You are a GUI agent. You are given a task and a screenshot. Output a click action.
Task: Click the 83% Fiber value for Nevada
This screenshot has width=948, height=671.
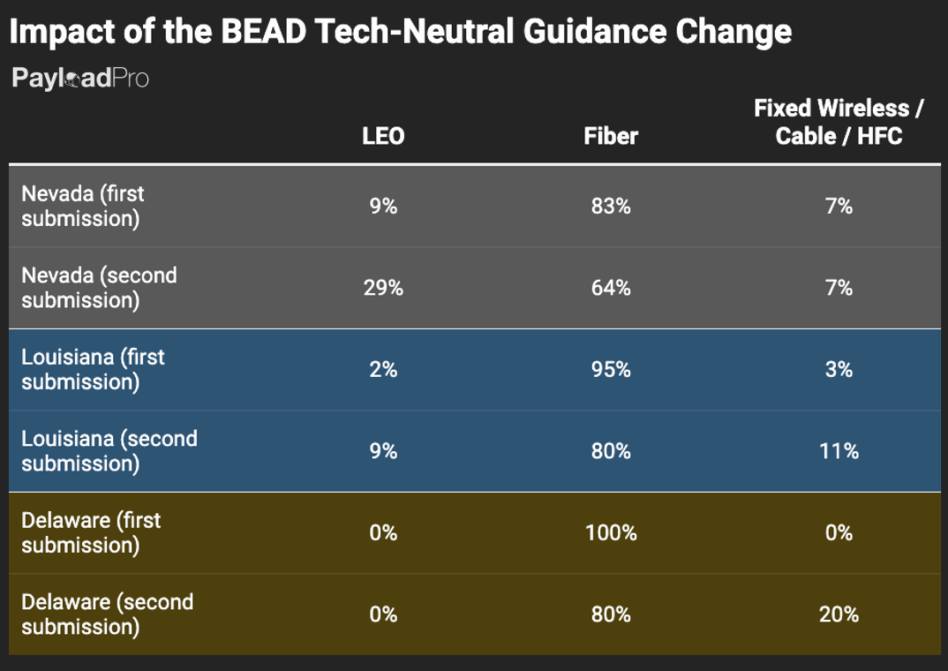tap(610, 206)
